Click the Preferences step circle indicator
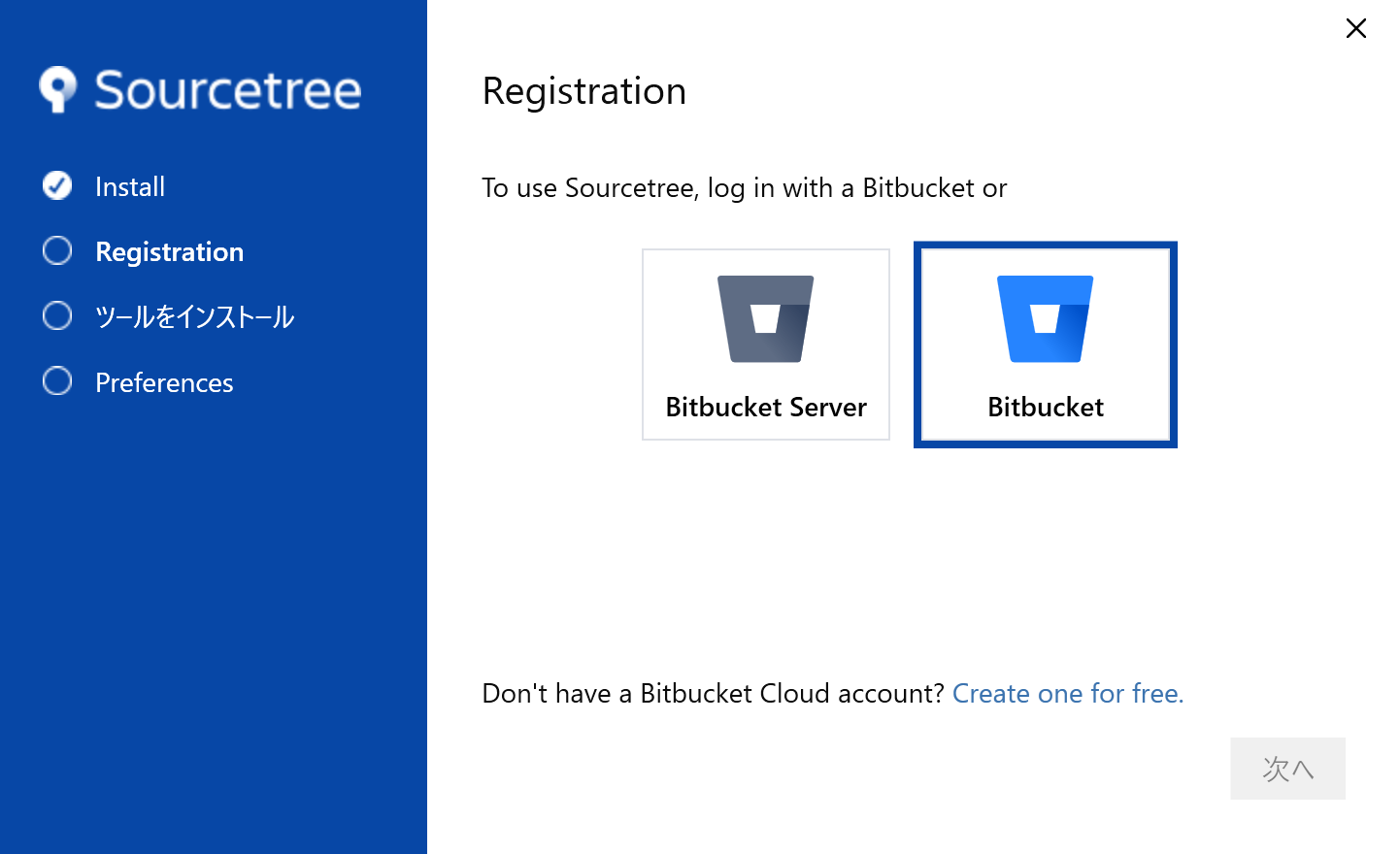Image resolution: width=1400 pixels, height=854 pixels. pos(57,381)
